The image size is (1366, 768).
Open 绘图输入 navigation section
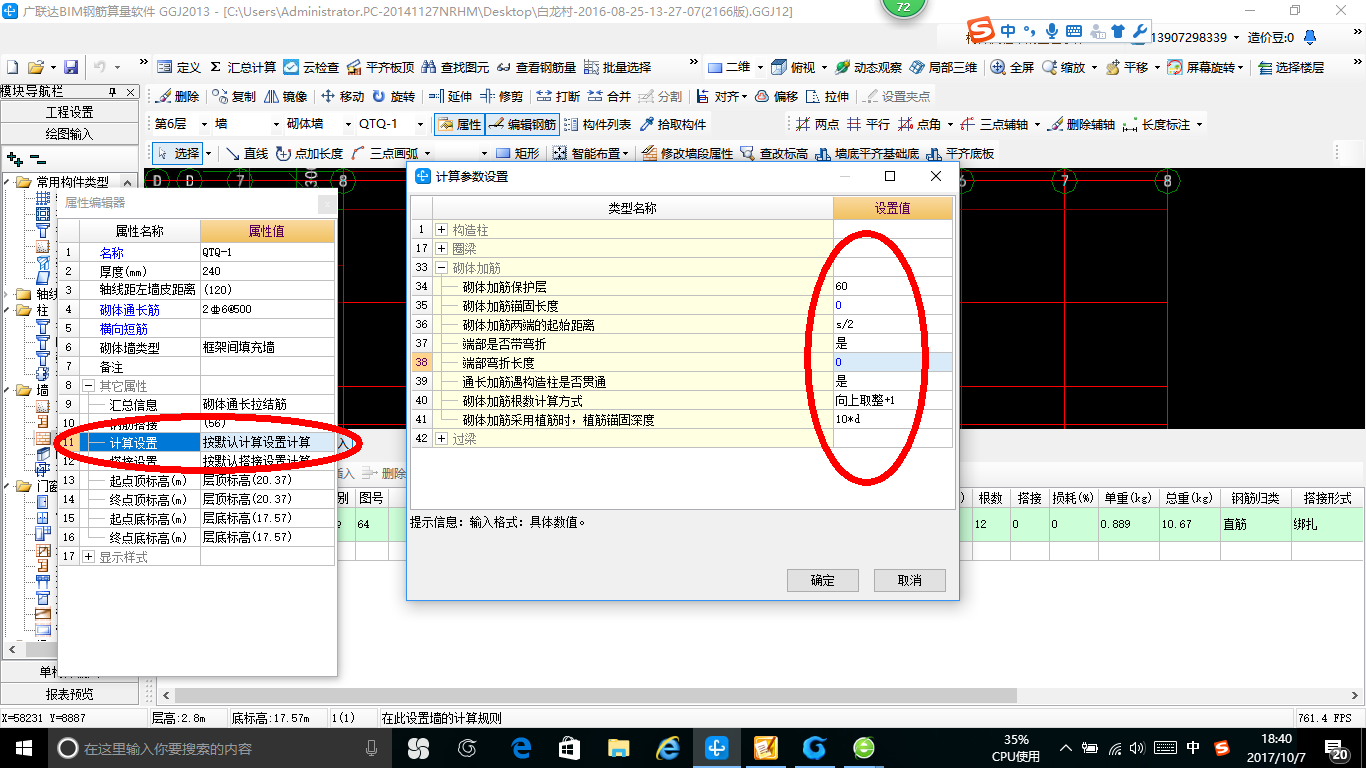69,133
